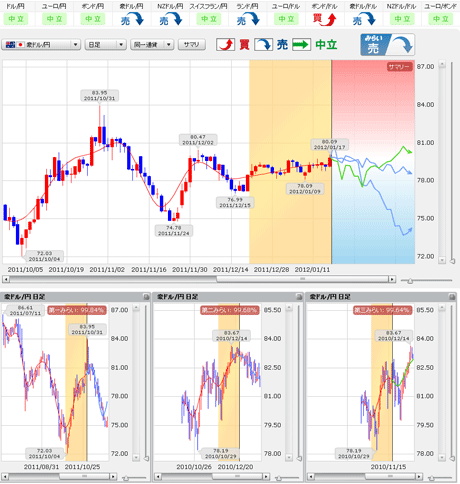The height and width of the screenshot is (484, 460).
Task: Click main chart scroll-right arrow
Action: tap(392, 279)
